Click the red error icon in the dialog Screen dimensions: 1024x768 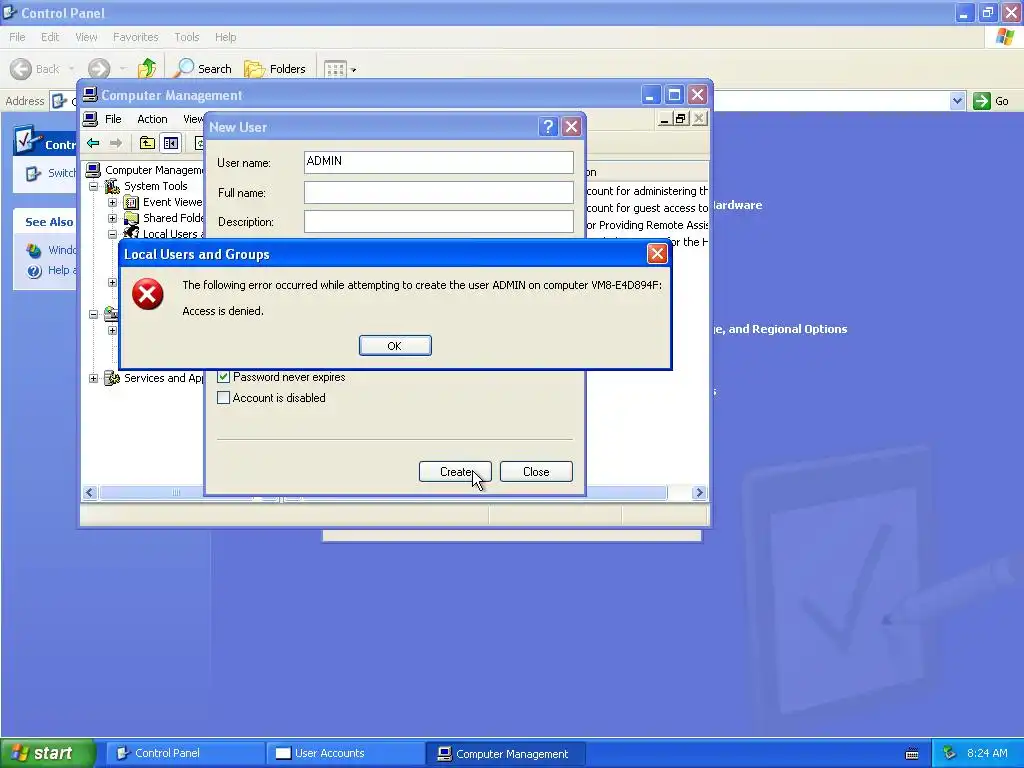point(148,294)
